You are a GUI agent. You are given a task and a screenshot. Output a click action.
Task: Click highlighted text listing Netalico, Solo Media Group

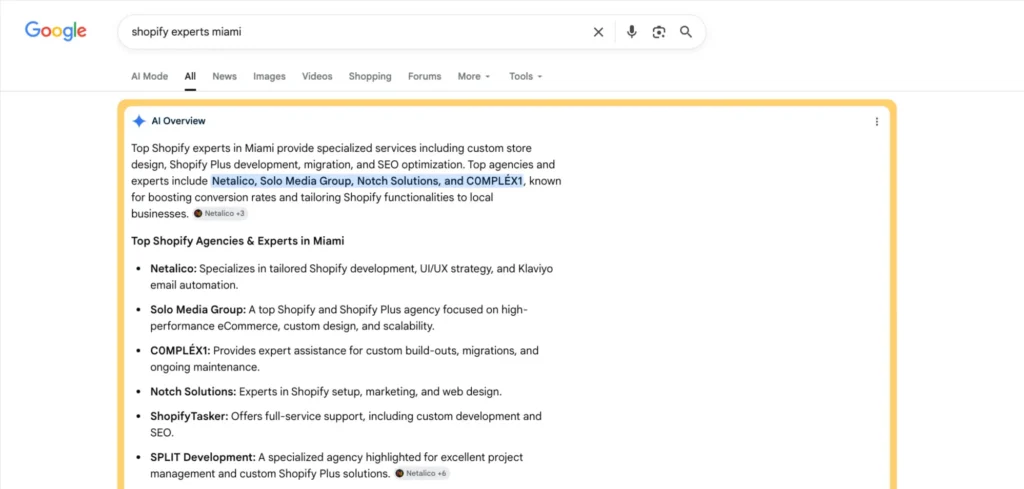click(368, 181)
